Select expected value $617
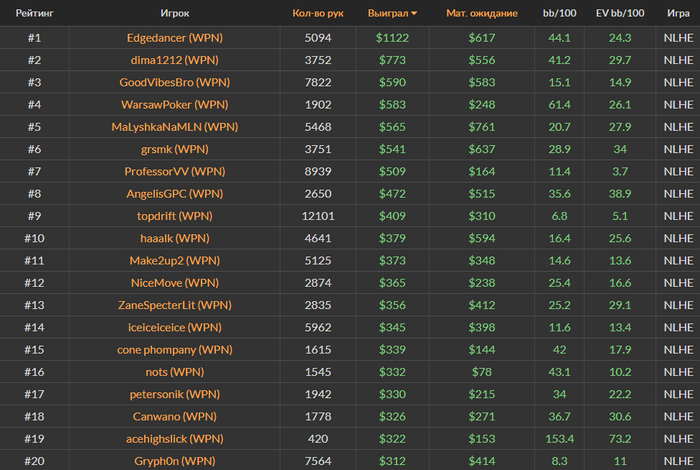 click(482, 37)
